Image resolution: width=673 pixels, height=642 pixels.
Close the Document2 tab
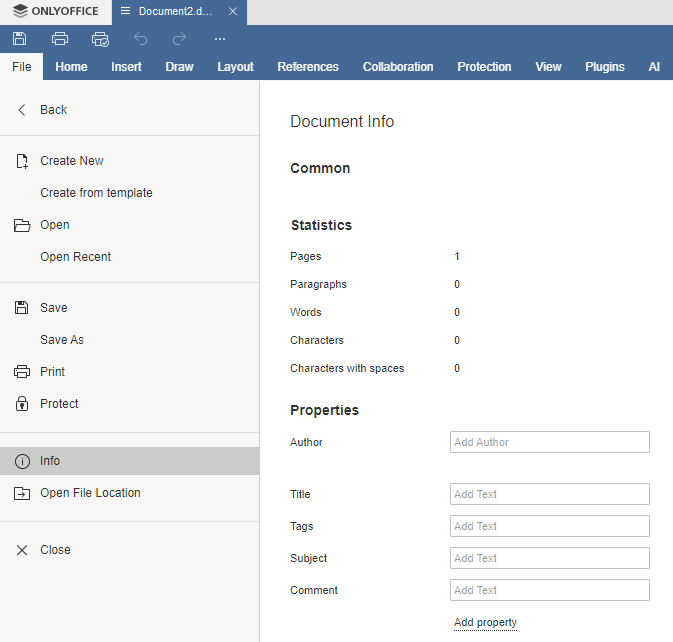pos(233,11)
